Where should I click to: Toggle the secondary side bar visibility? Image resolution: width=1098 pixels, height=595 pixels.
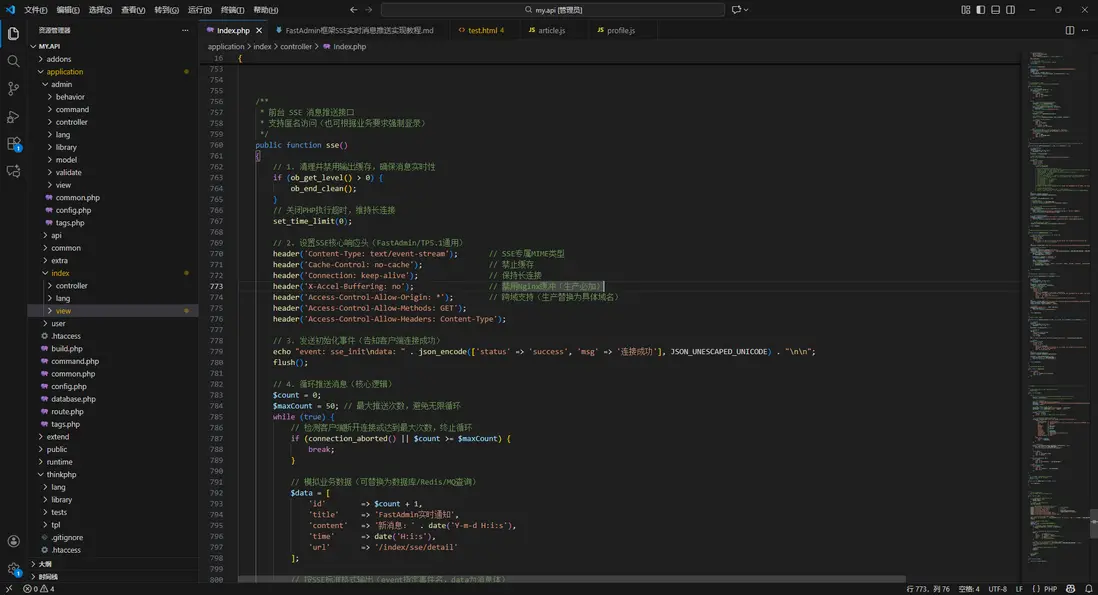tap(1011, 9)
